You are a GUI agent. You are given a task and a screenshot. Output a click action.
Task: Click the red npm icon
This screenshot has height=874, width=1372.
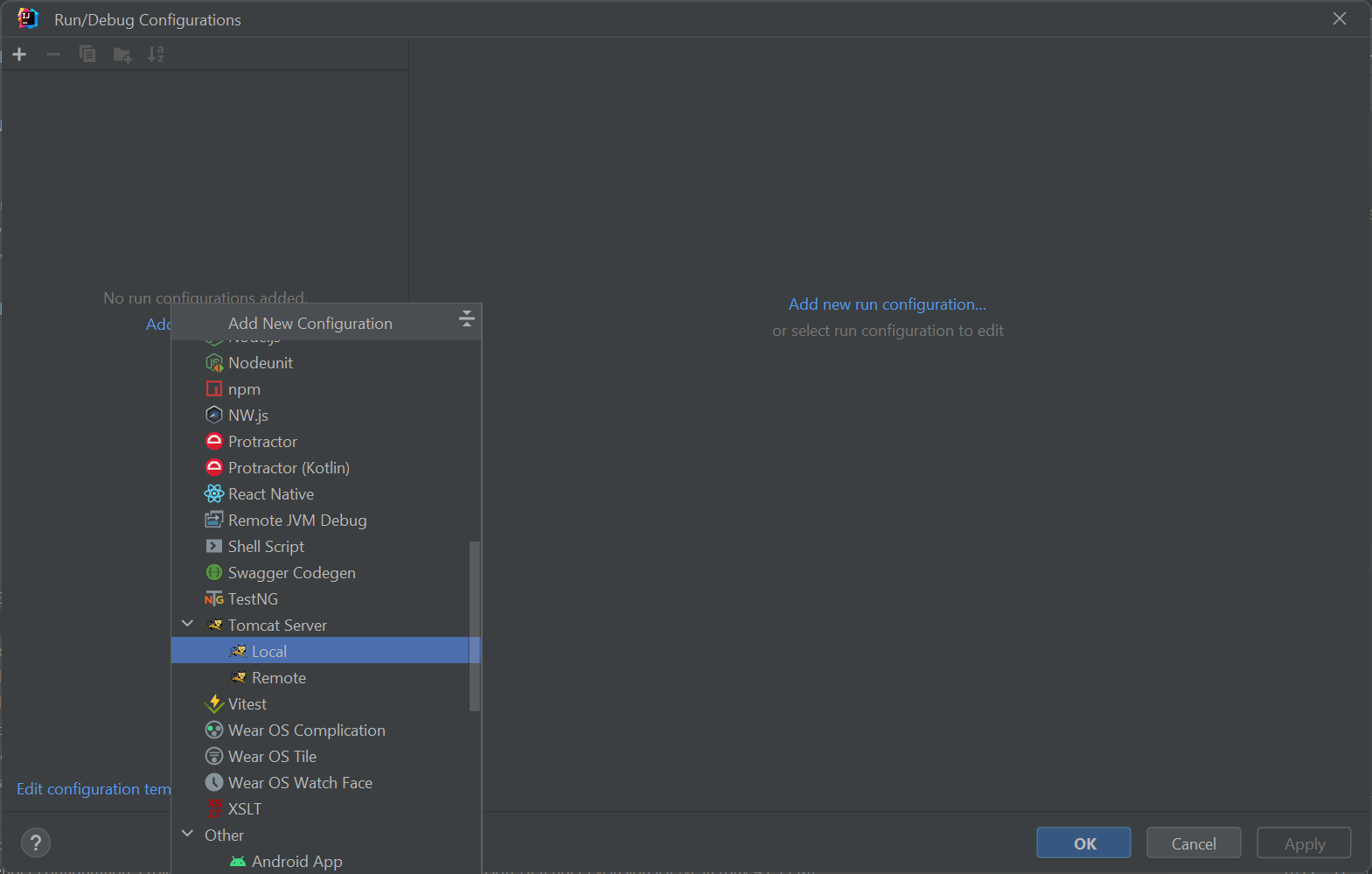click(214, 388)
